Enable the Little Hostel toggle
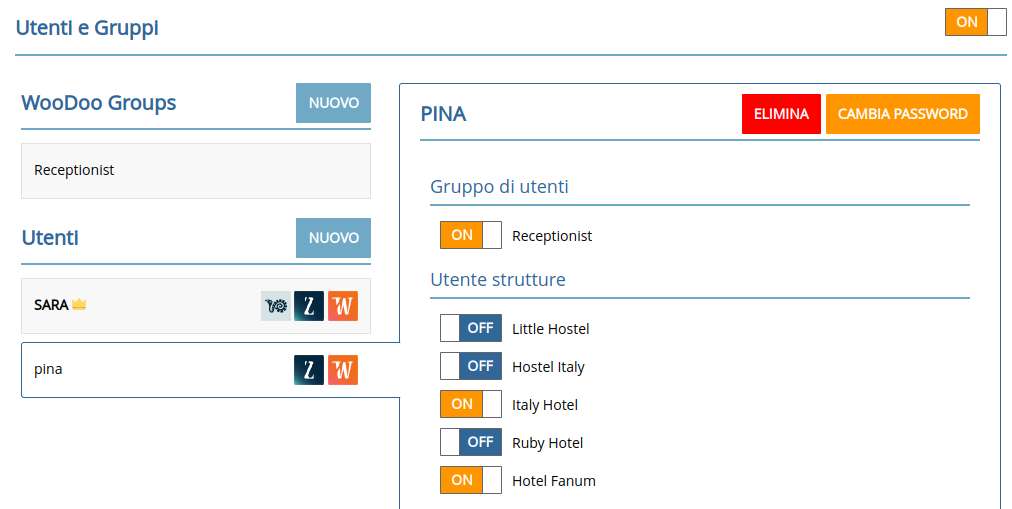This screenshot has width=1012, height=509. (470, 328)
